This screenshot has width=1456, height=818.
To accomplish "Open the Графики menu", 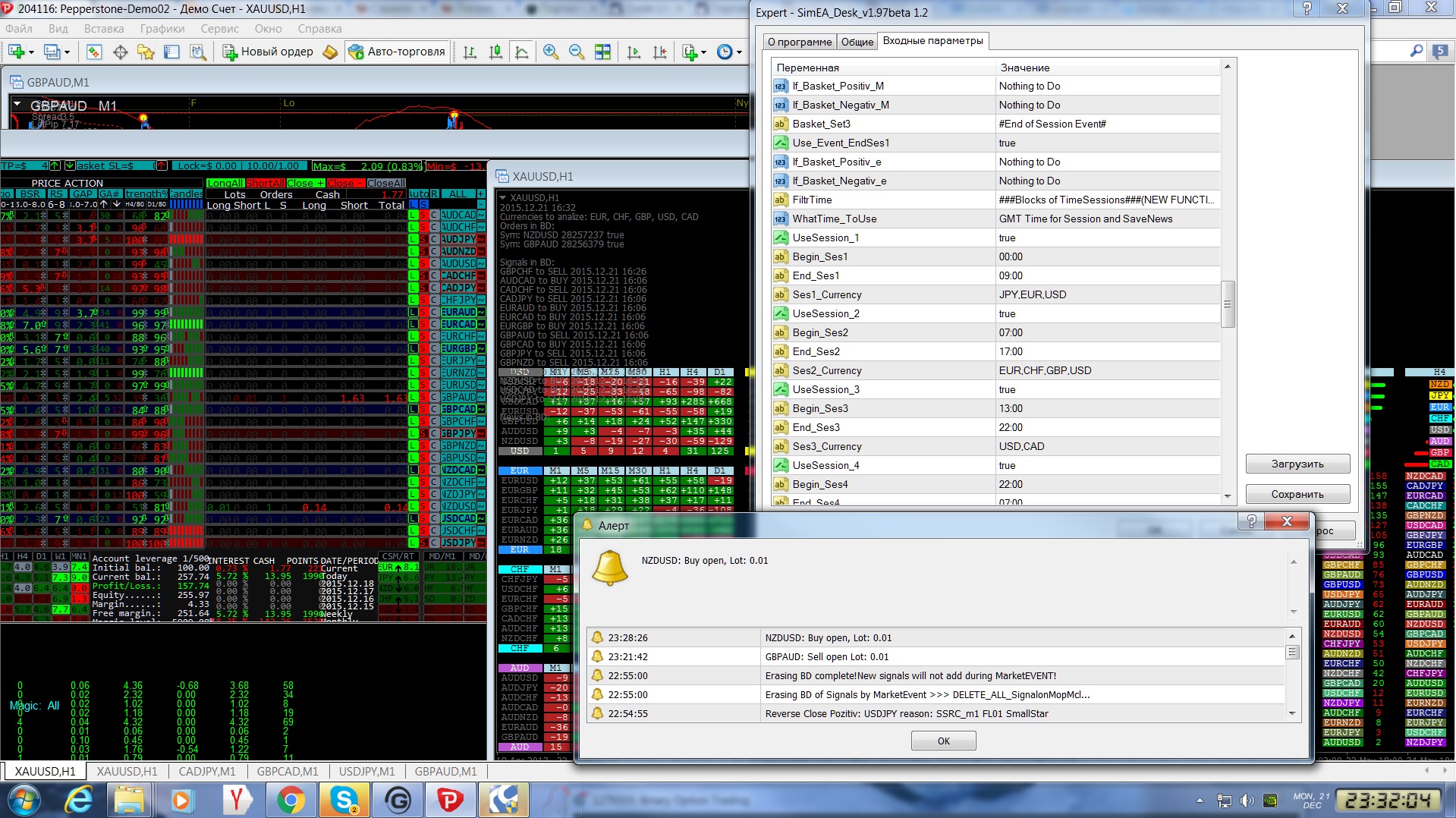I will click(162, 29).
